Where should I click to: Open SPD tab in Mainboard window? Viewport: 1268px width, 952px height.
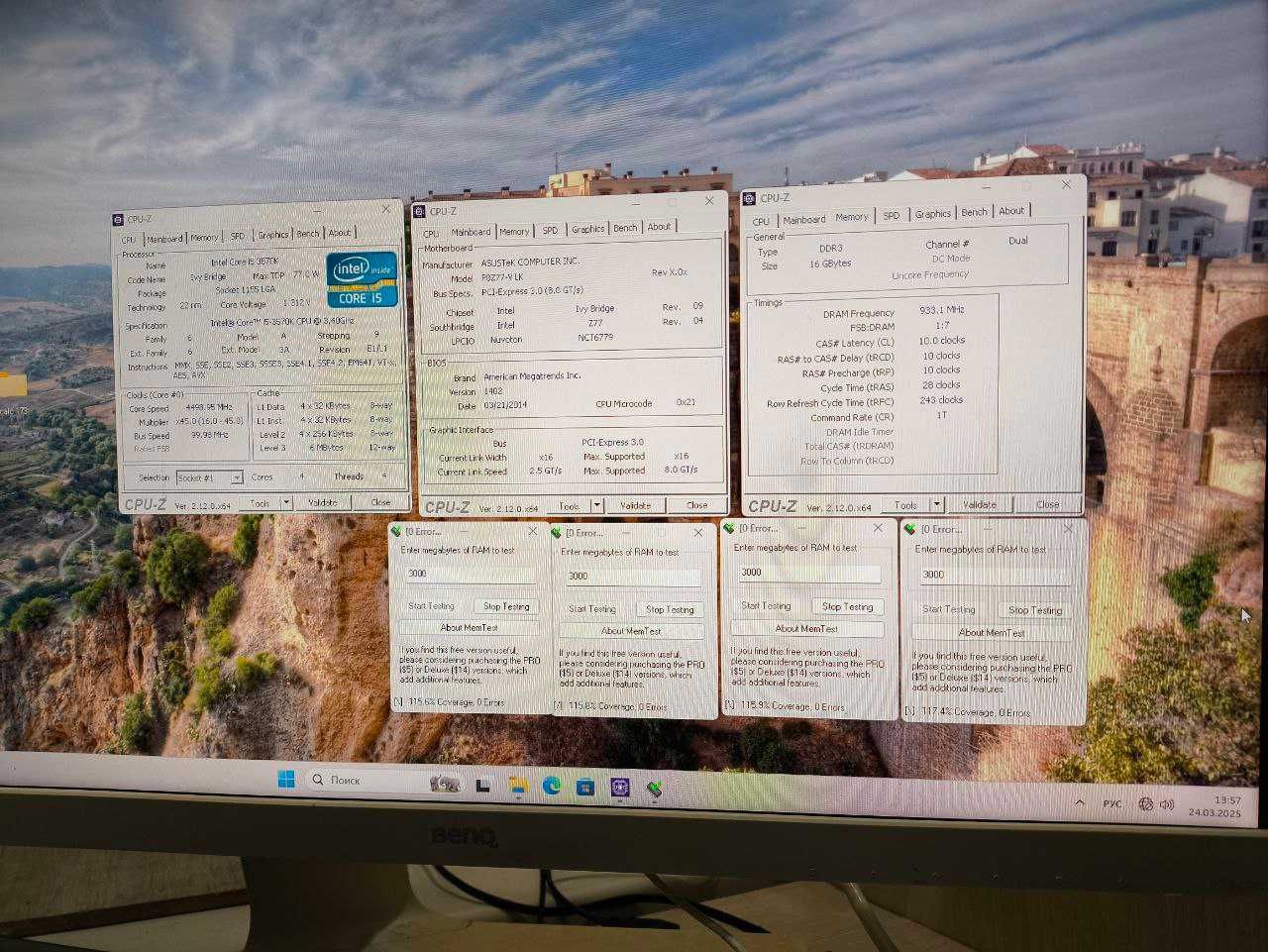click(x=550, y=230)
